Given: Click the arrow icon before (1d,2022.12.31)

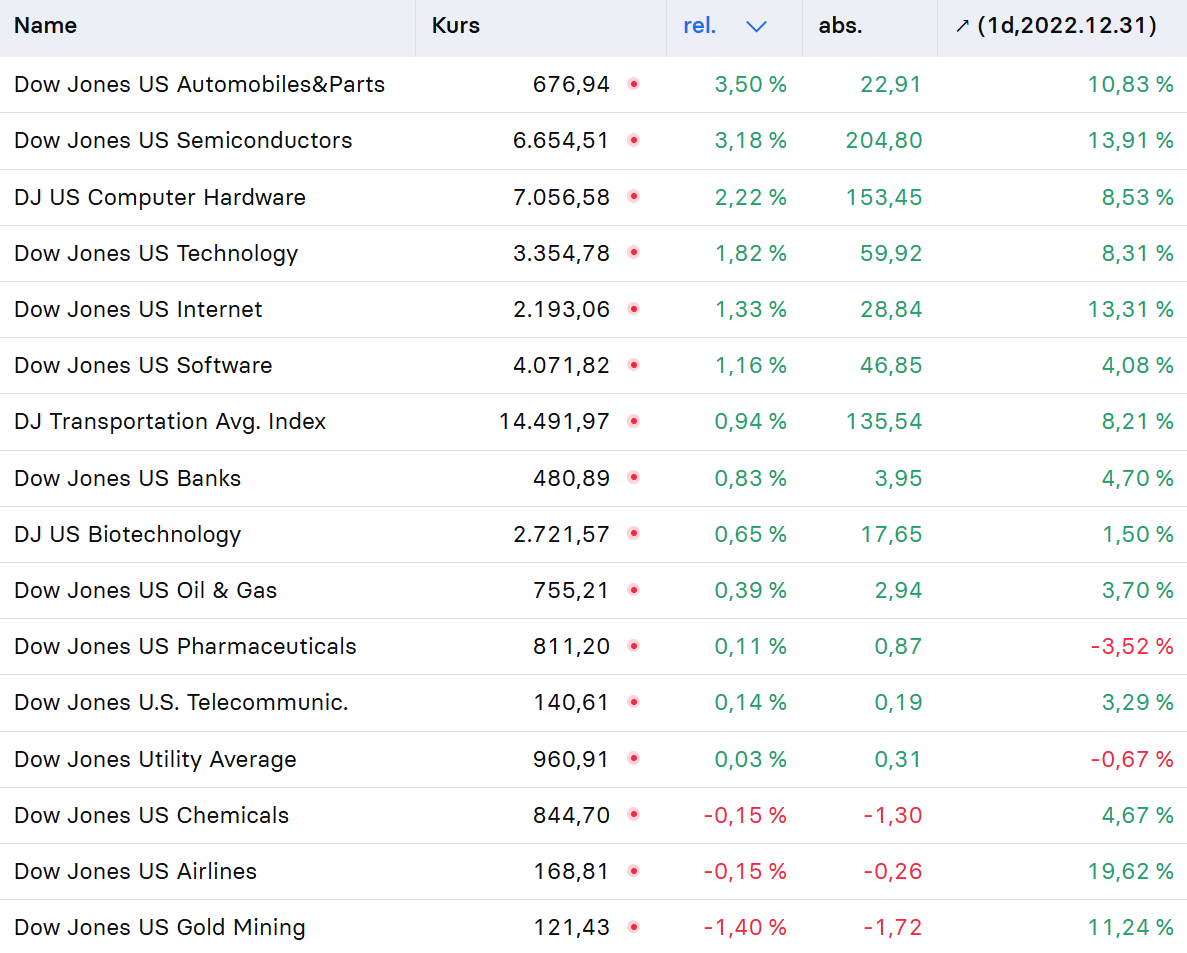Looking at the screenshot, I should tap(962, 26).
